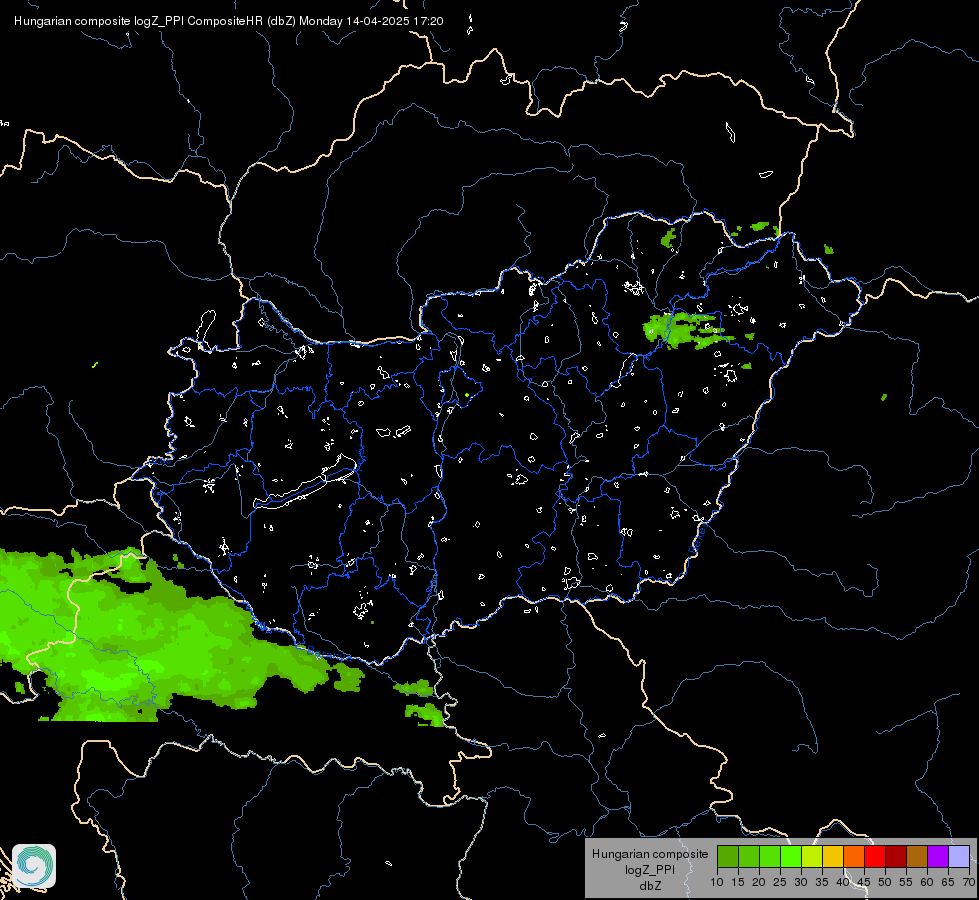Click the '10' value on legend scale
Viewport: 979px width, 900px height.
coord(717,883)
